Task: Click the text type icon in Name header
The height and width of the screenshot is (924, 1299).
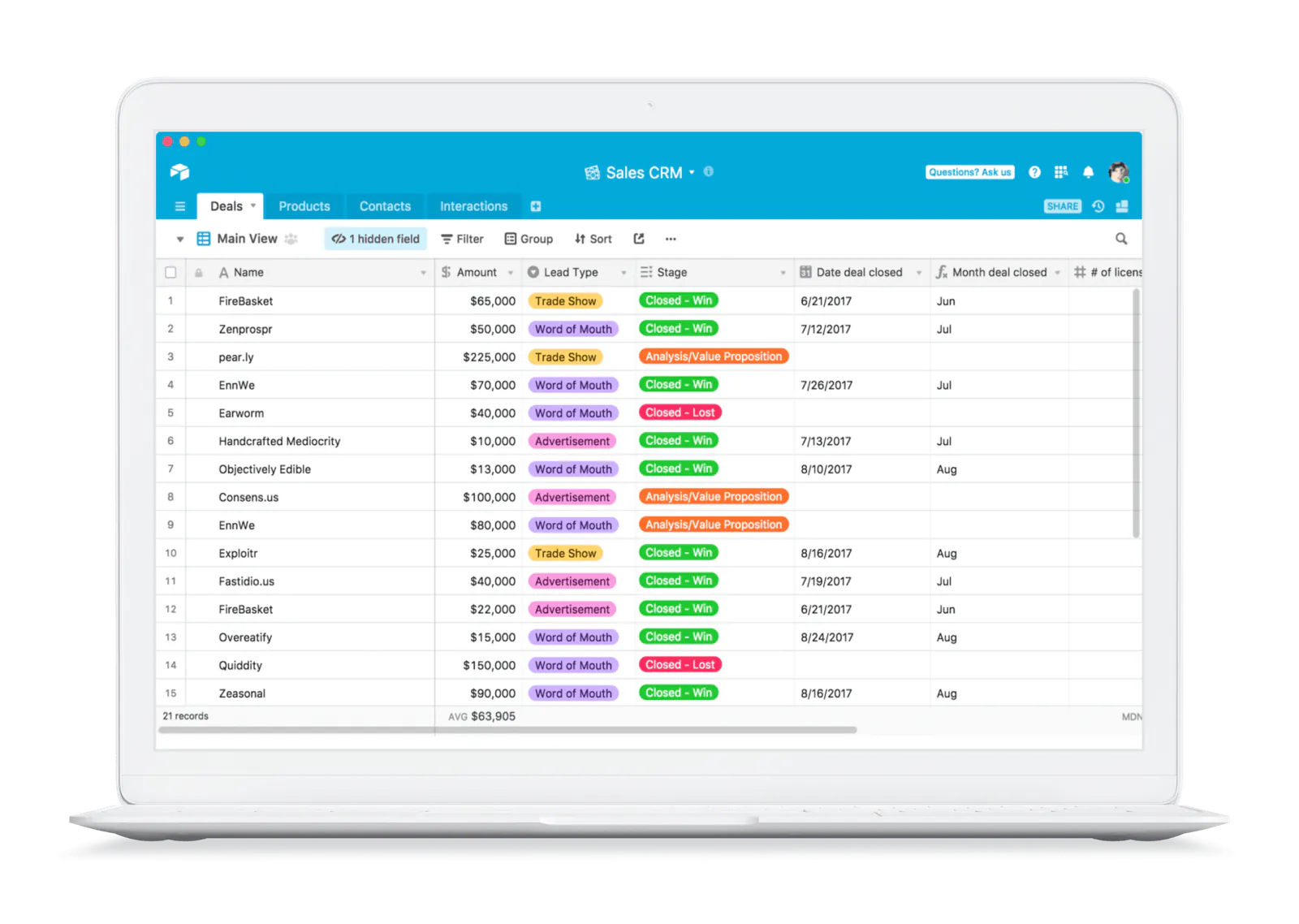Action: 223,273
